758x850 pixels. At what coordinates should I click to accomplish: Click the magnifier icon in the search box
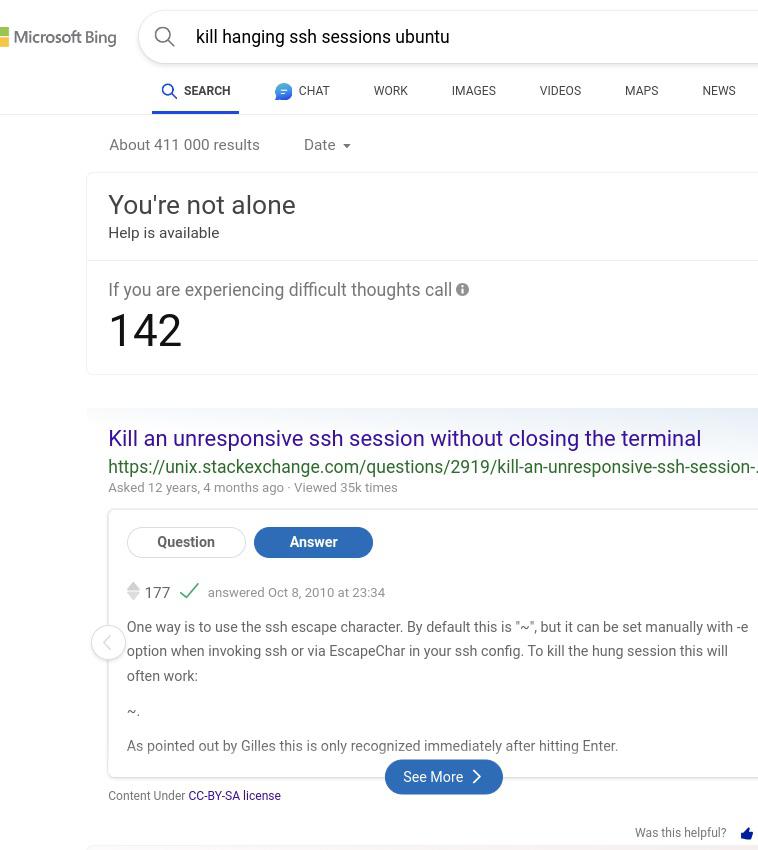pyautogui.click(x=165, y=37)
